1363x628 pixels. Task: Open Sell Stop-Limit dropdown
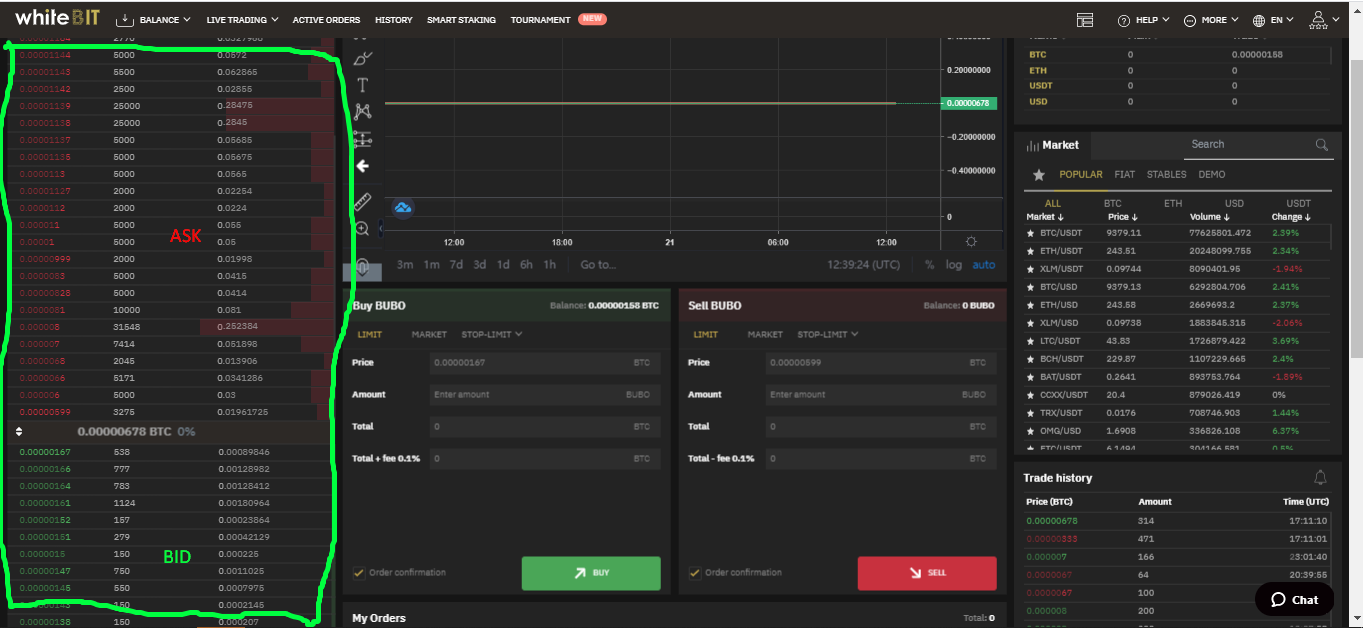point(828,334)
